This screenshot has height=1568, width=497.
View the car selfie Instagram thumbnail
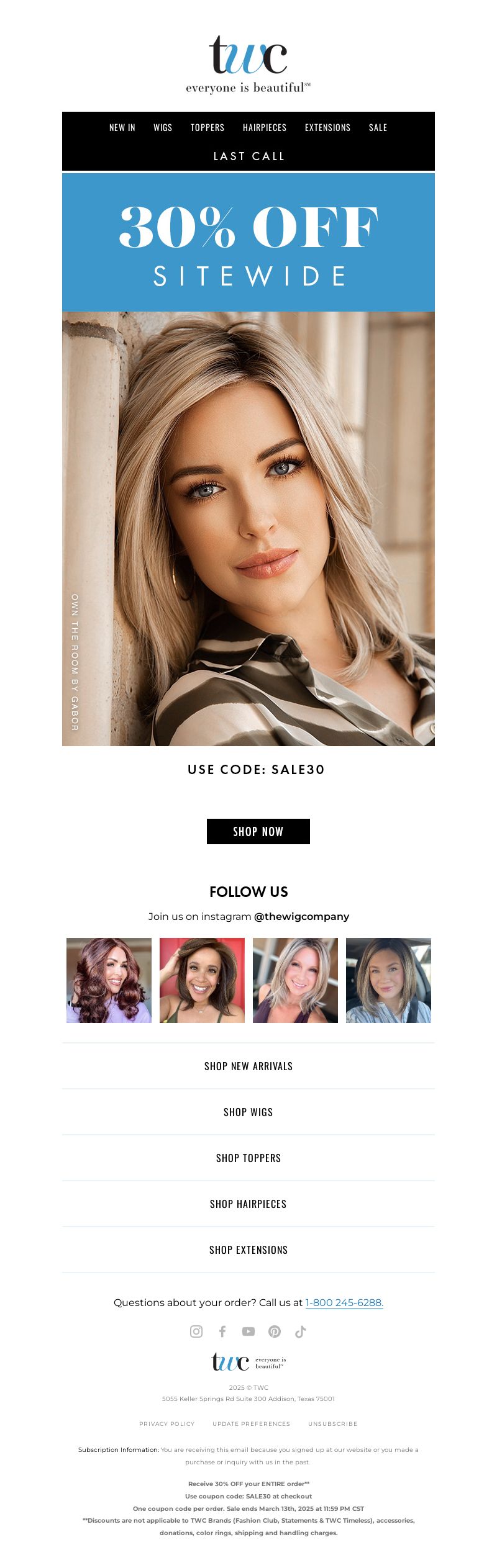(388, 980)
